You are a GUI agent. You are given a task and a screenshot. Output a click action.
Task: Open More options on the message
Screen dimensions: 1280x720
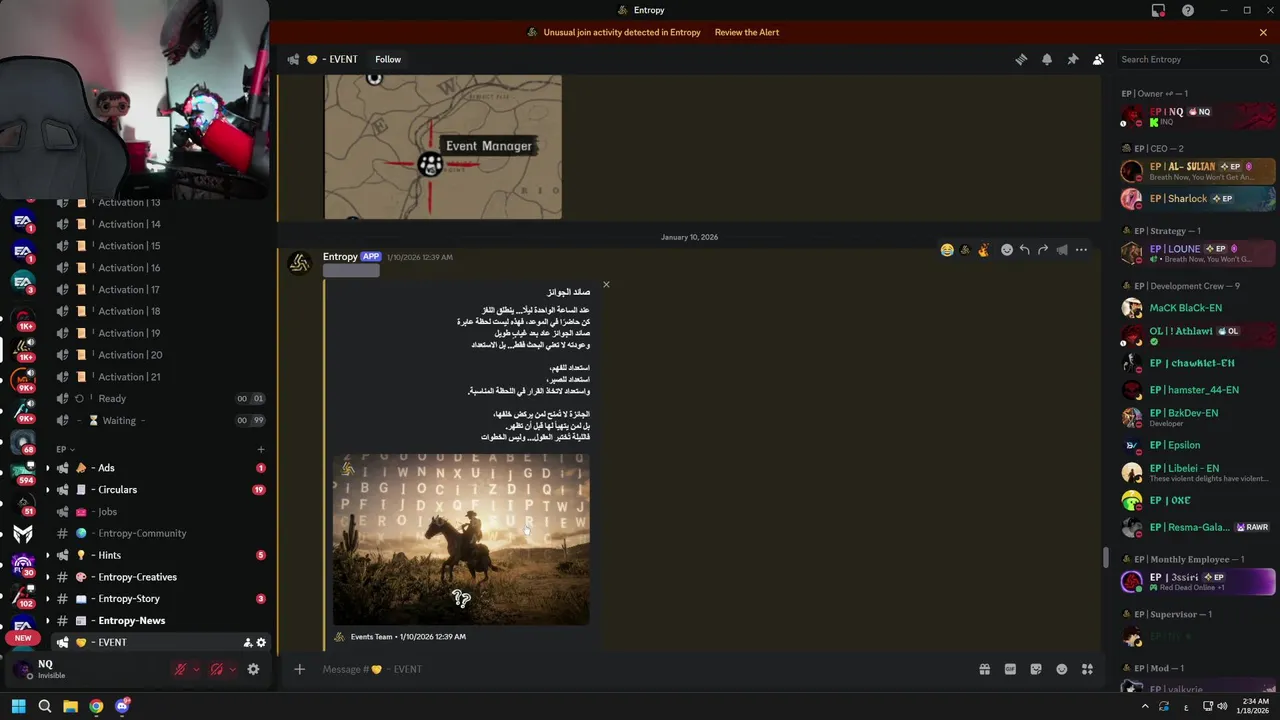click(x=1081, y=250)
